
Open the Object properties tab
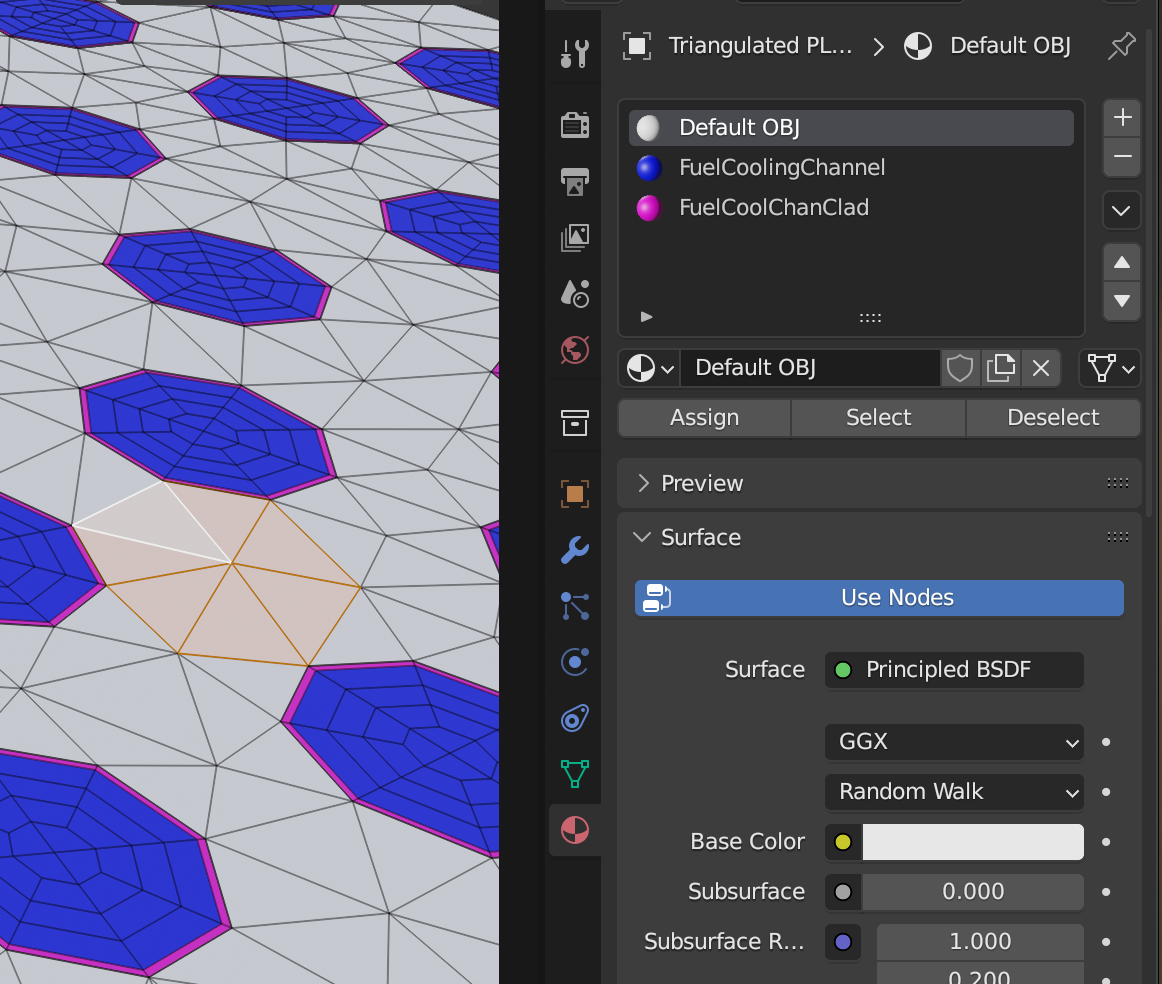(575, 493)
